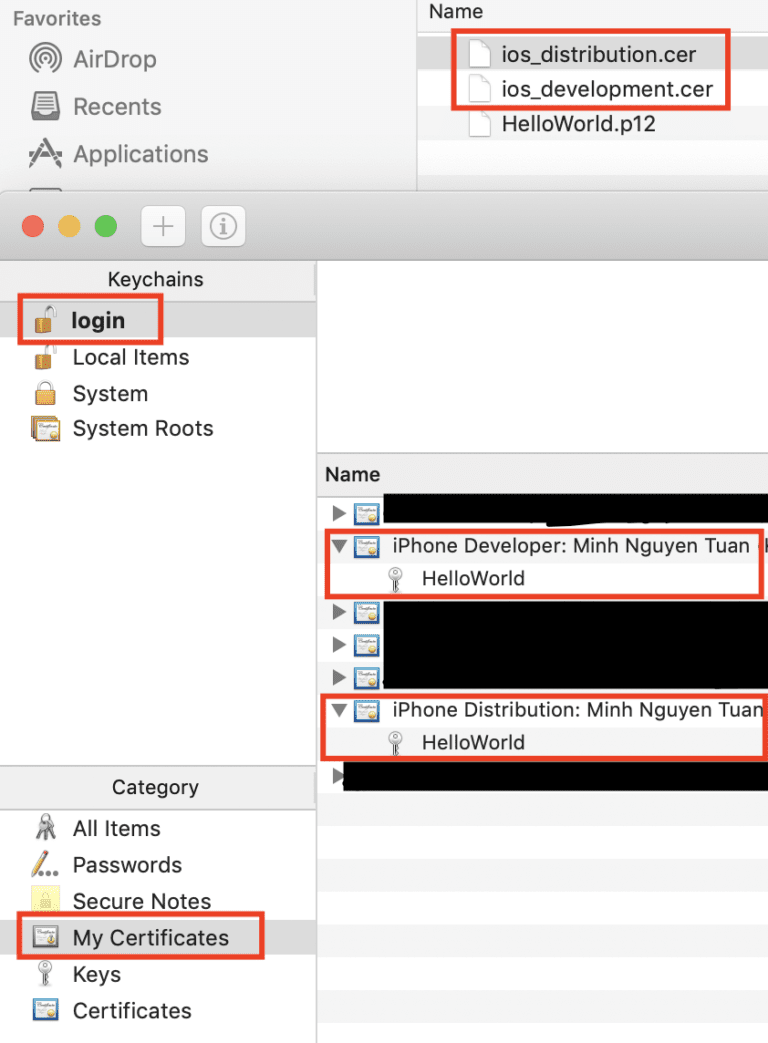Expand the first redacted certificate row
The height and width of the screenshot is (1043, 768).
pos(339,513)
